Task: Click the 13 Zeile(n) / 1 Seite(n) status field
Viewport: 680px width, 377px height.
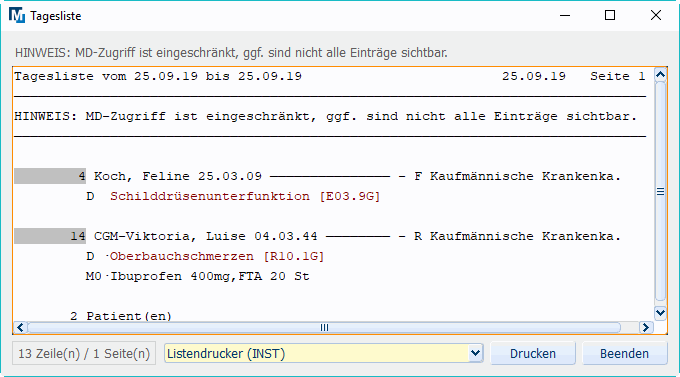Action: 84,354
